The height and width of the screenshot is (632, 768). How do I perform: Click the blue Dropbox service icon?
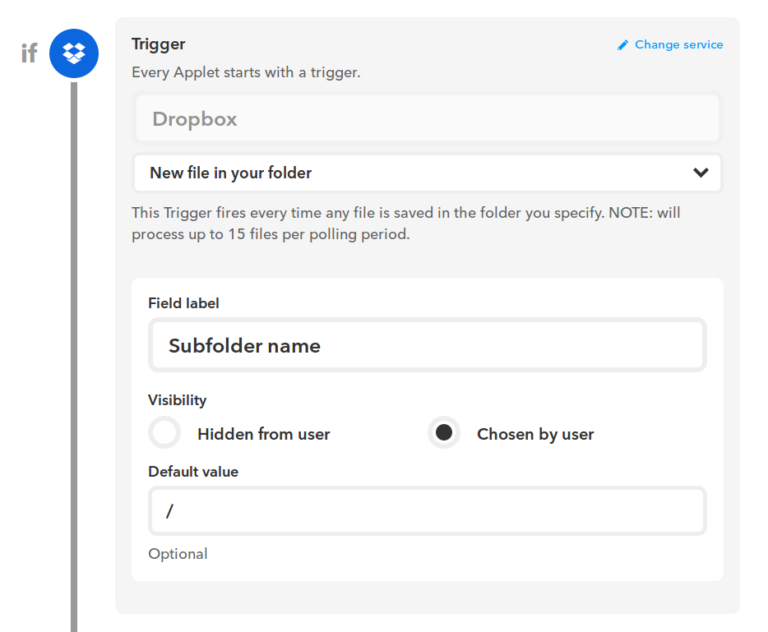point(74,53)
